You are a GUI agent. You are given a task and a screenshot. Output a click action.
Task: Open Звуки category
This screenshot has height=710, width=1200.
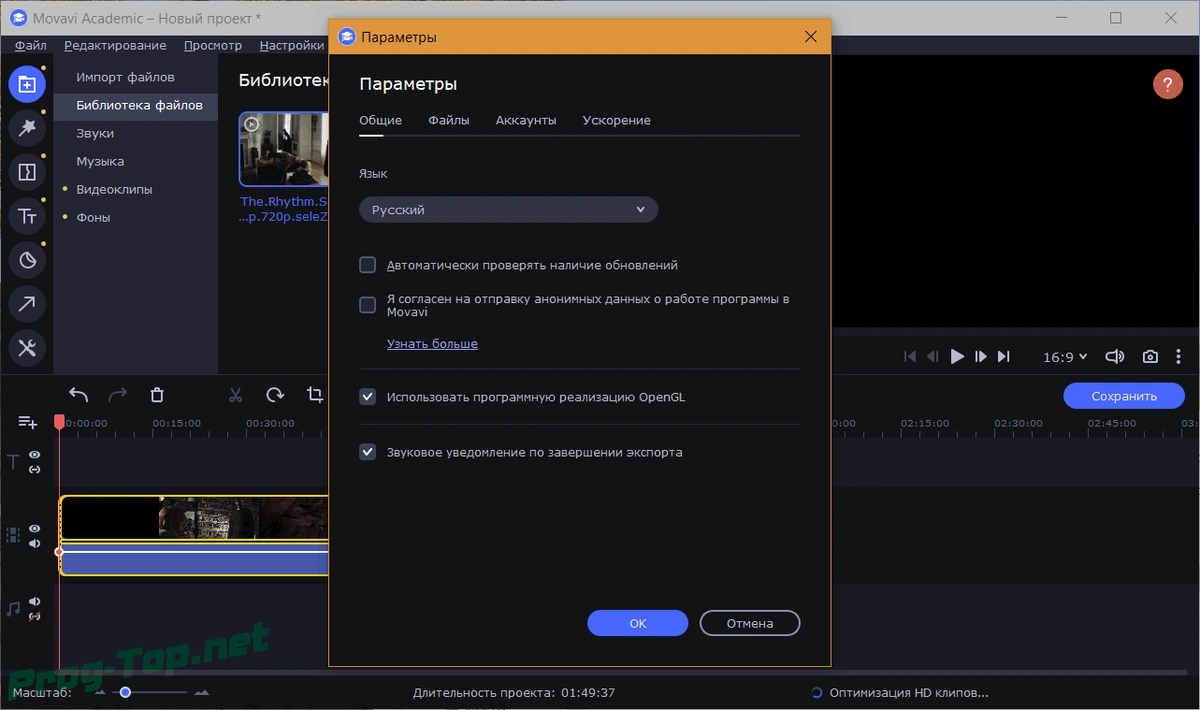[95, 133]
